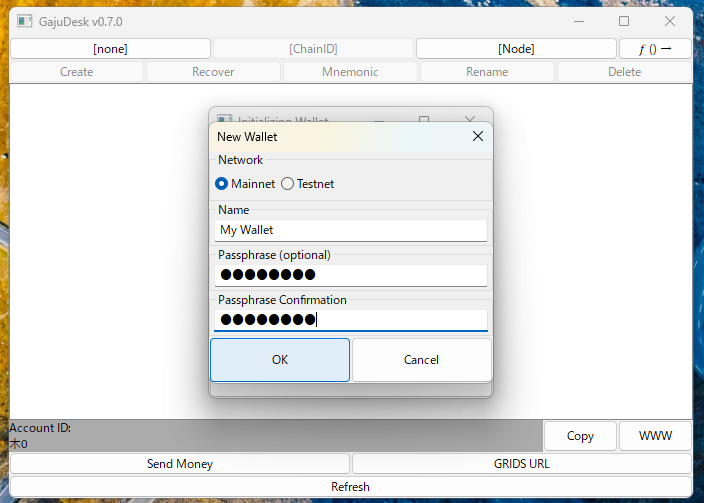The width and height of the screenshot is (704, 503).
Task: Click the Passphrase Confirmation field
Action: point(350,320)
